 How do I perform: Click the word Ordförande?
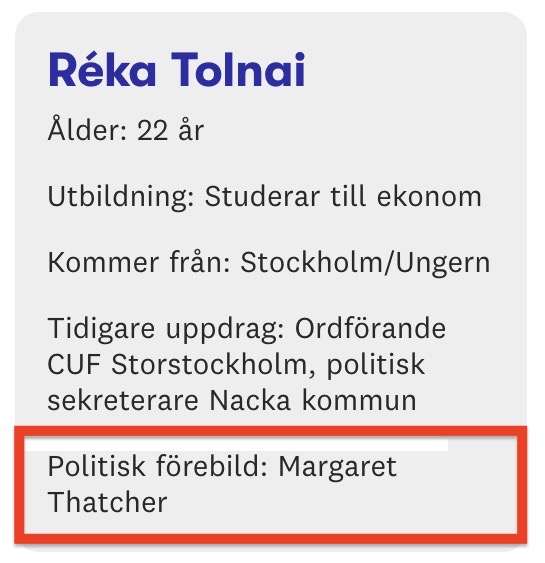[x=370, y=328]
